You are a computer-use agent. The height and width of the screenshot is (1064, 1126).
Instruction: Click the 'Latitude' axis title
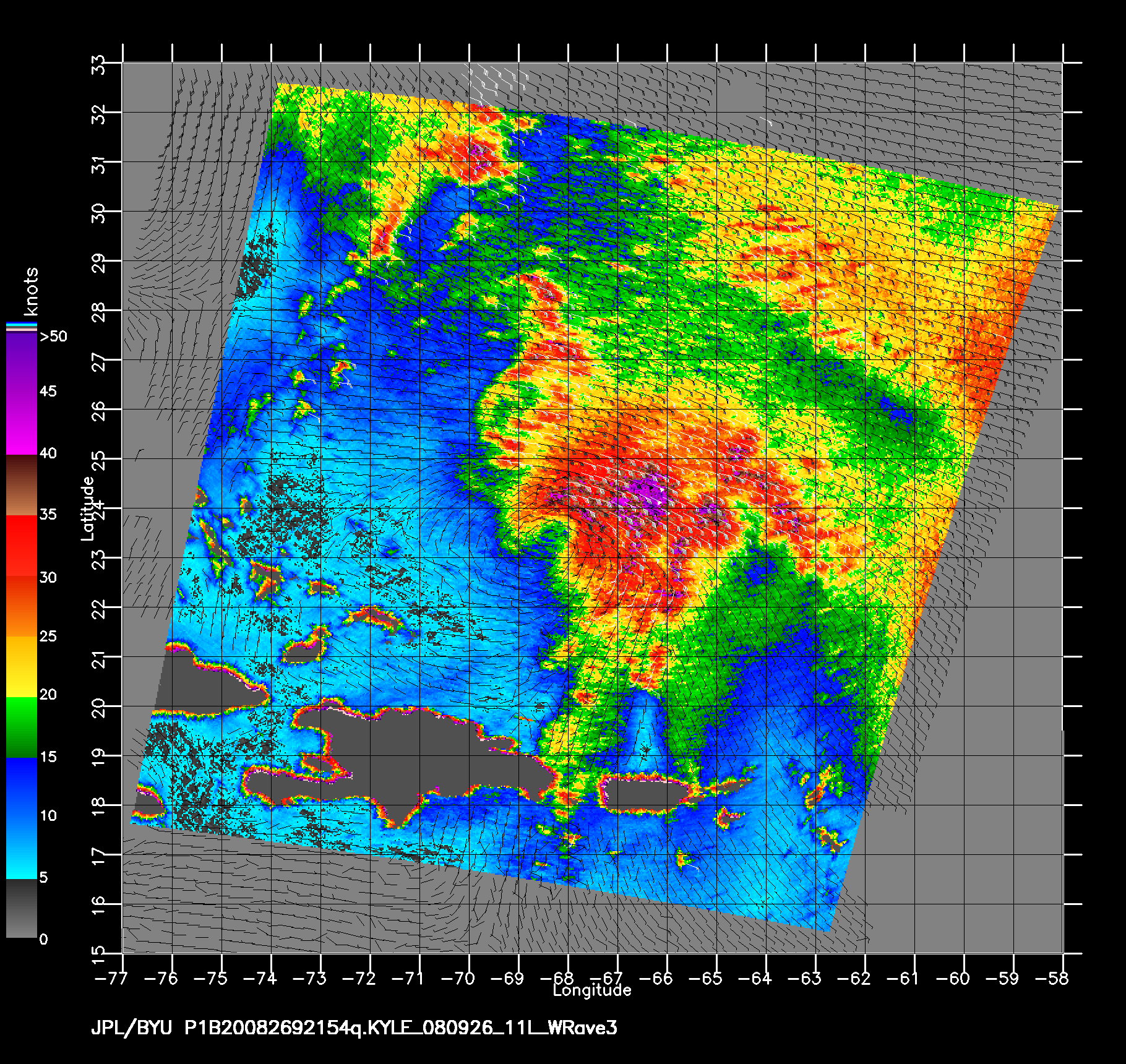[88, 508]
